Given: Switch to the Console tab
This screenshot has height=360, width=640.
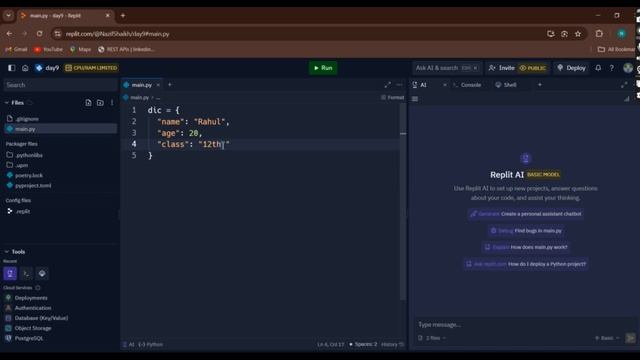Looking at the screenshot, I should click(467, 85).
